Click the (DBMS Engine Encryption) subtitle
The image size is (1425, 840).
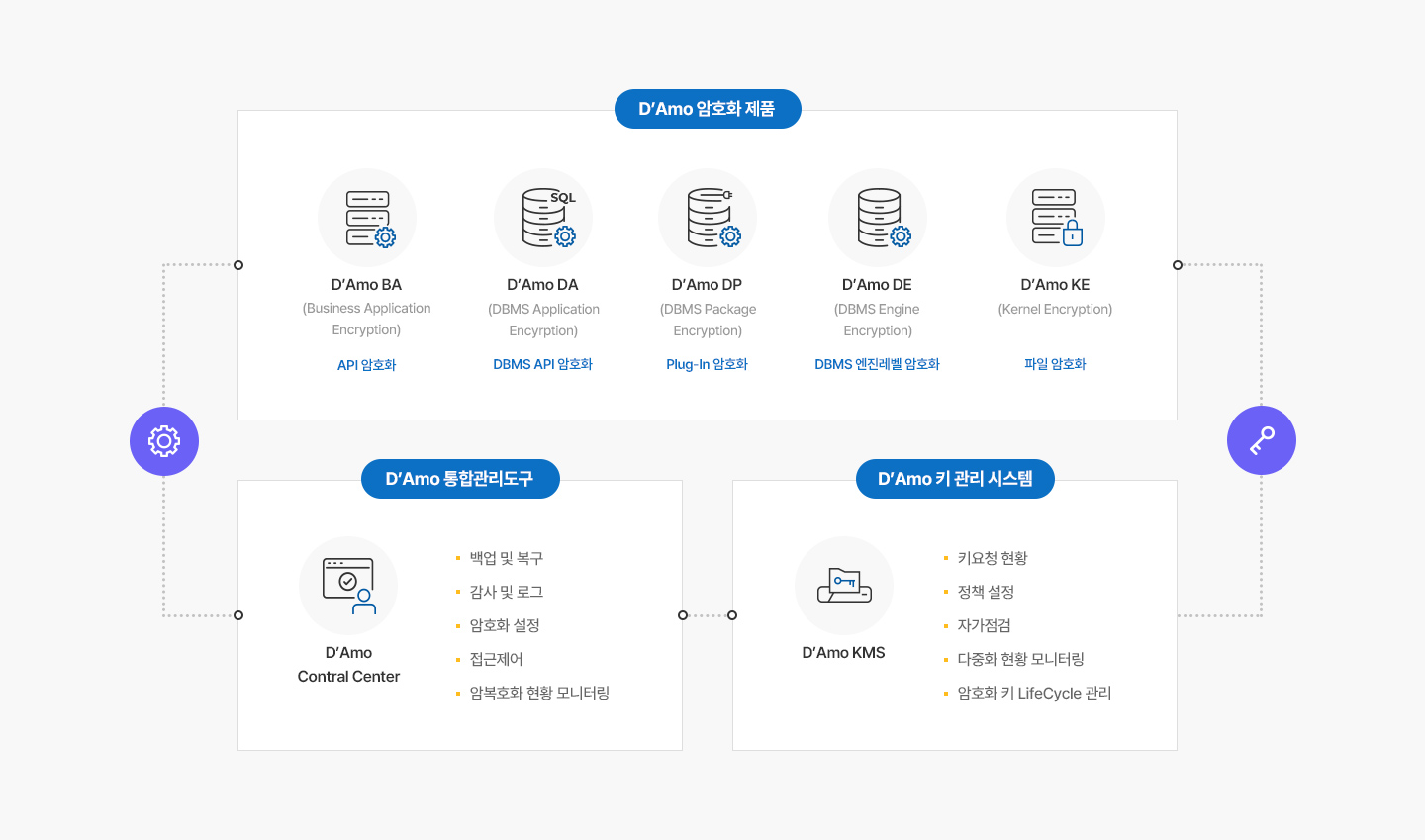[878, 321]
